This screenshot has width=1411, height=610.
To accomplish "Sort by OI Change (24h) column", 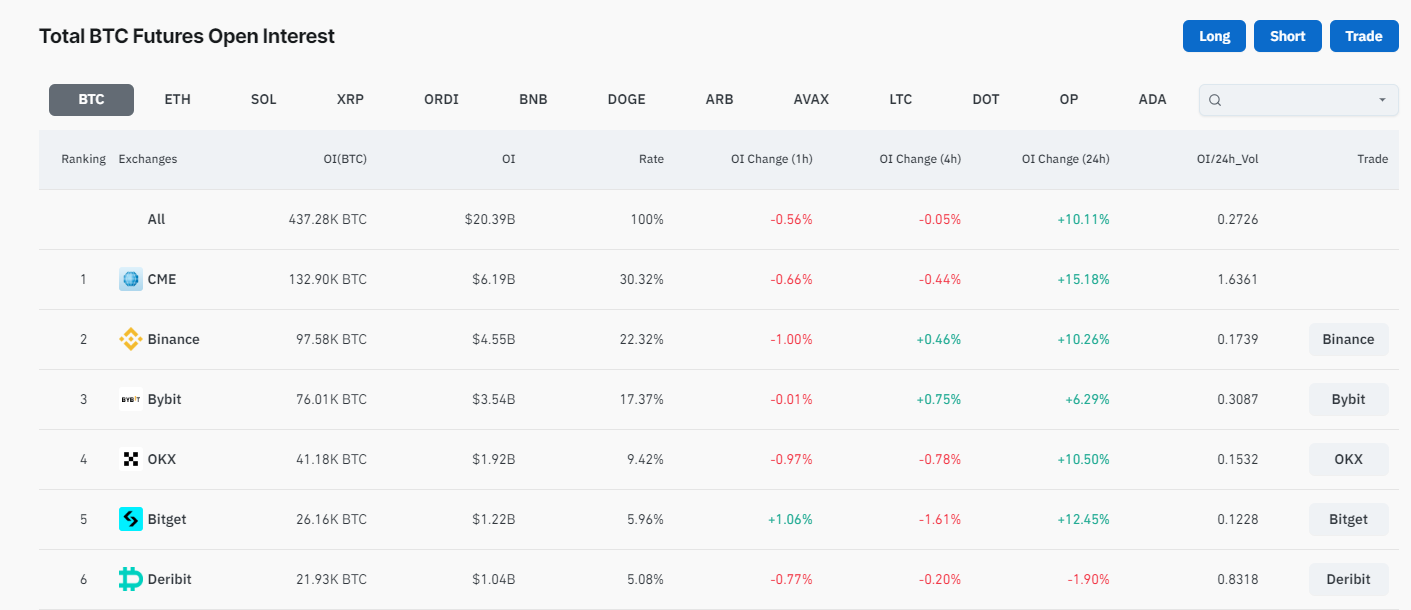I will point(1065,159).
